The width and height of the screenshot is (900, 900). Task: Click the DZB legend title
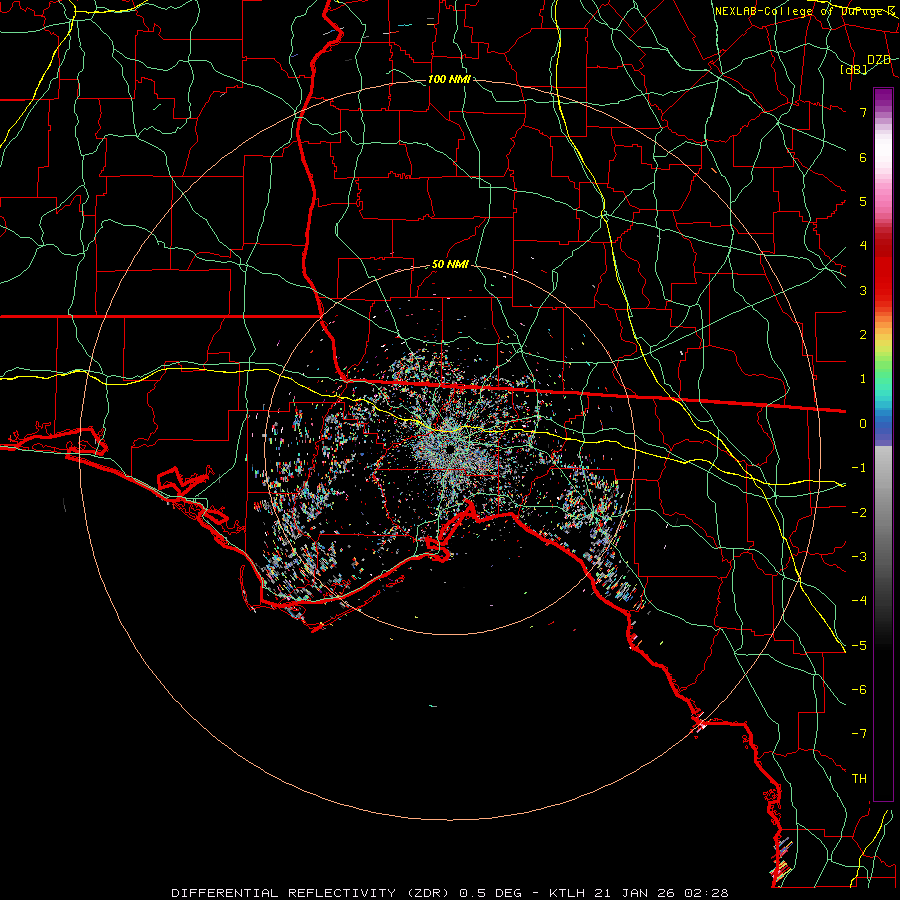[879, 60]
